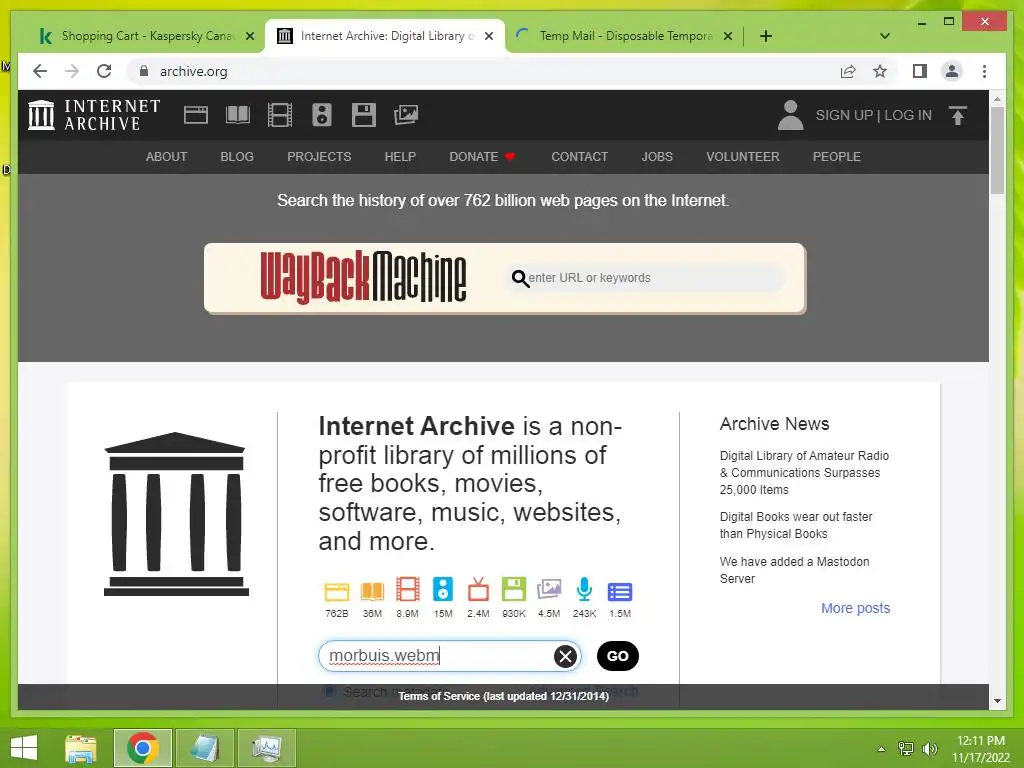Open the blue Audio collection icon labeled 15M
1024x768 pixels.
(443, 589)
